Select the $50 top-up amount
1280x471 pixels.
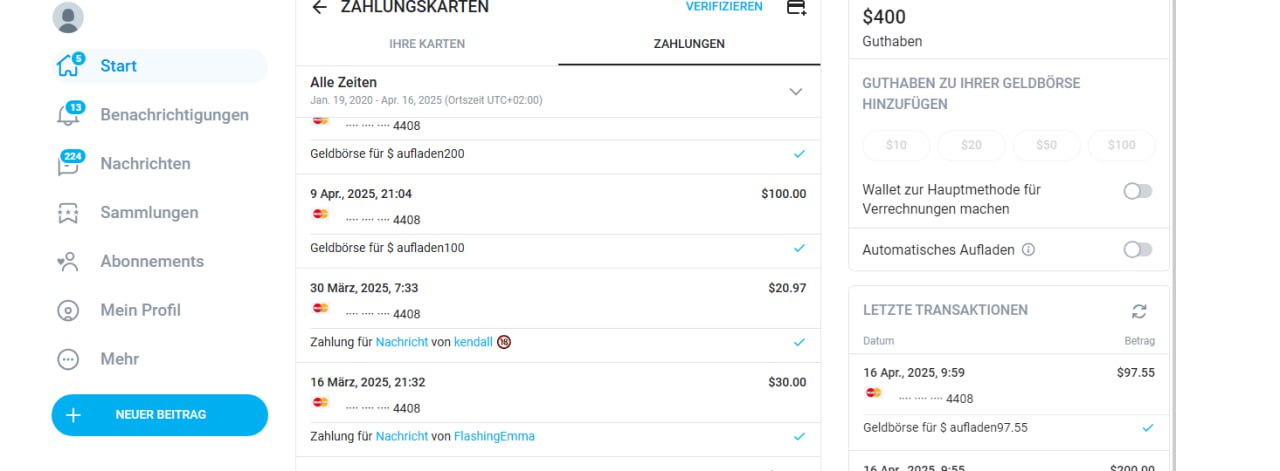(x=1046, y=145)
